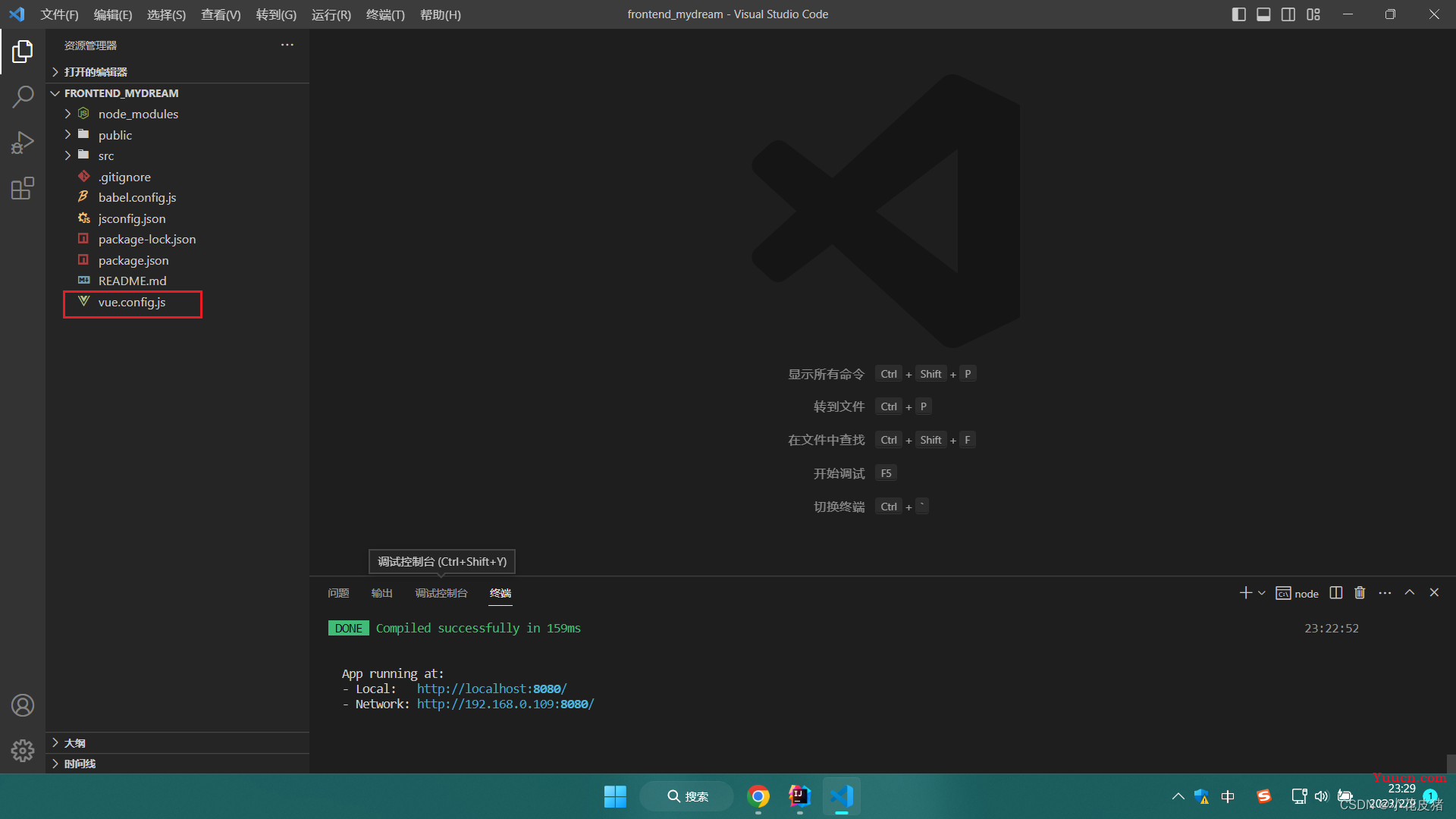Open volume speaker tray icon

1321,796
